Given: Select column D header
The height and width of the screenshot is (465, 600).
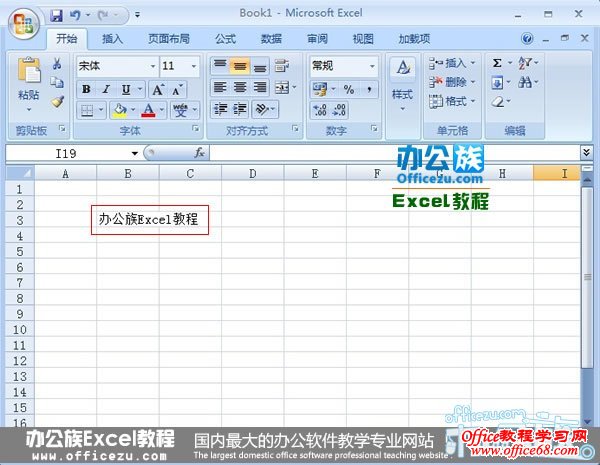Looking at the screenshot, I should click(253, 173).
